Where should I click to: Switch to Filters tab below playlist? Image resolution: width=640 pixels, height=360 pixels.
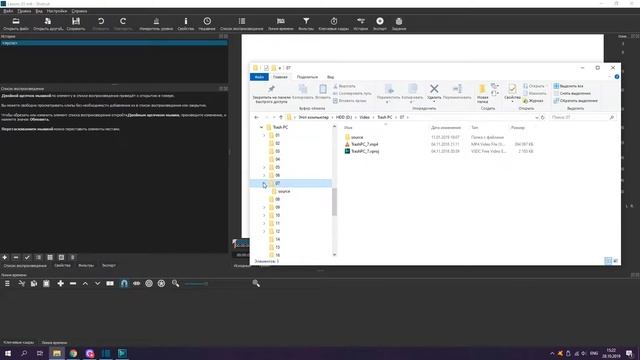pos(86,266)
